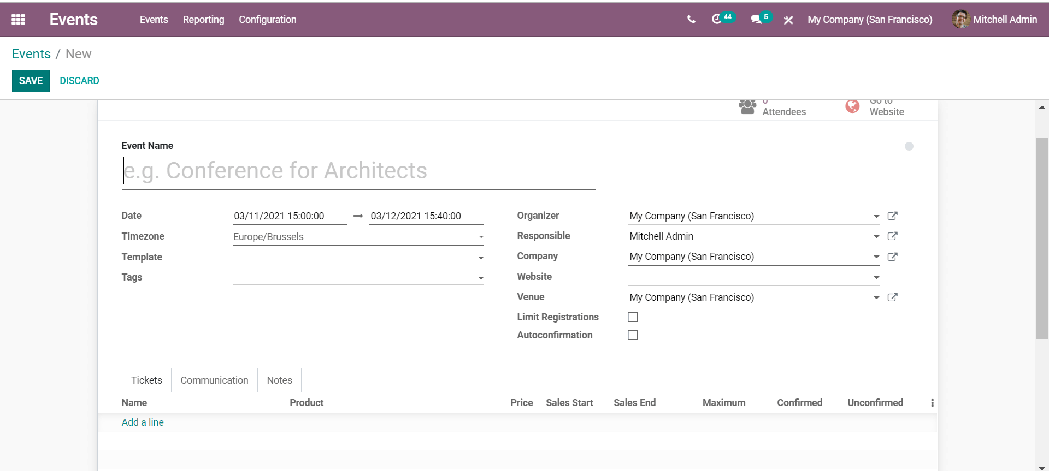Open Organizer external link icon
1049x471 pixels.
(x=892, y=216)
